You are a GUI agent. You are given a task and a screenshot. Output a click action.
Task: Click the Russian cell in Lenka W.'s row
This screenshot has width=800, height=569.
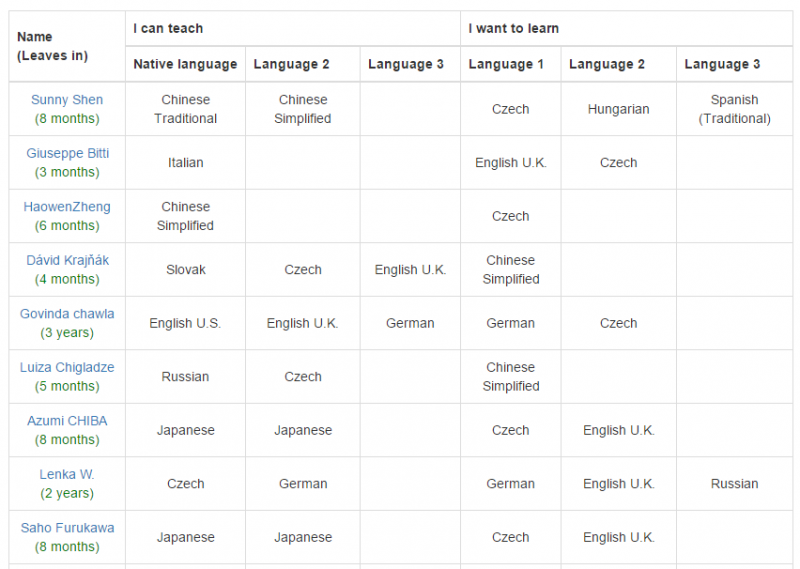point(734,484)
